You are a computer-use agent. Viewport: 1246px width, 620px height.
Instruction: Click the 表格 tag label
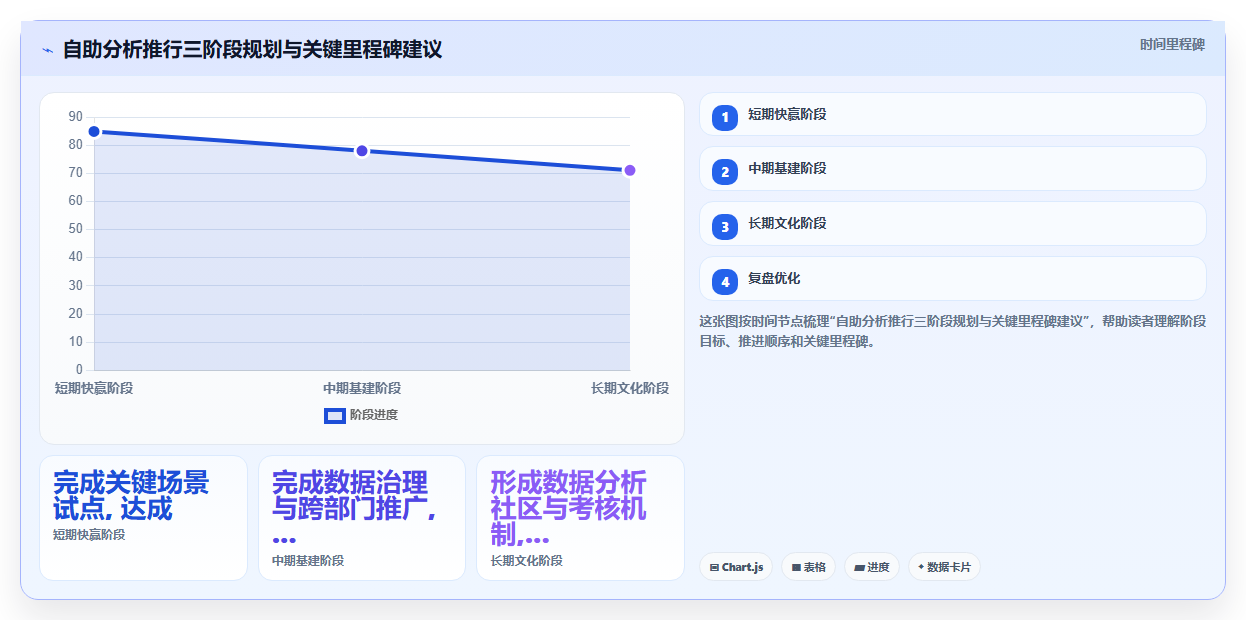815,567
